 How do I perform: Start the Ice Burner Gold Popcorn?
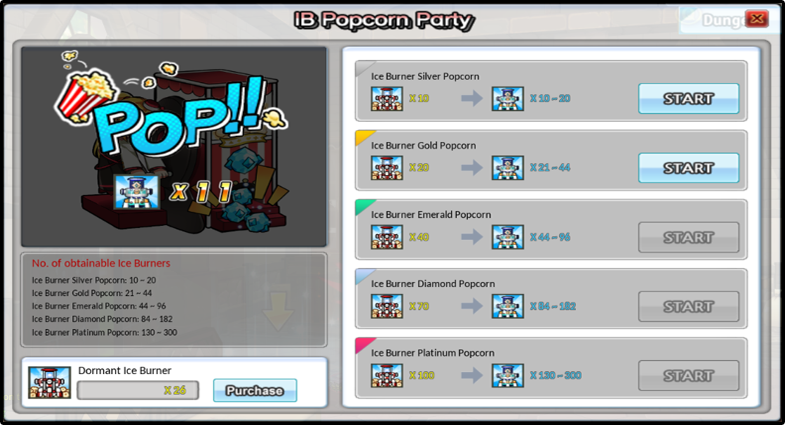pyautogui.click(x=688, y=168)
